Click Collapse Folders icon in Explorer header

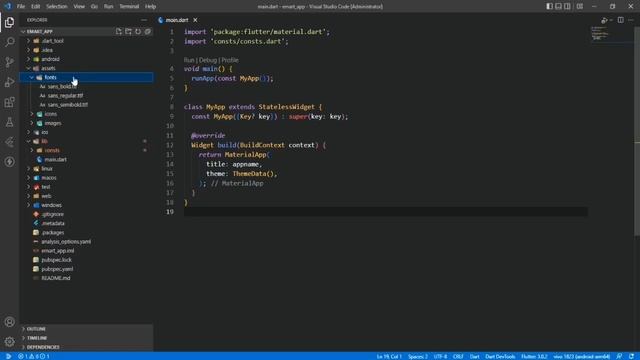point(148,31)
